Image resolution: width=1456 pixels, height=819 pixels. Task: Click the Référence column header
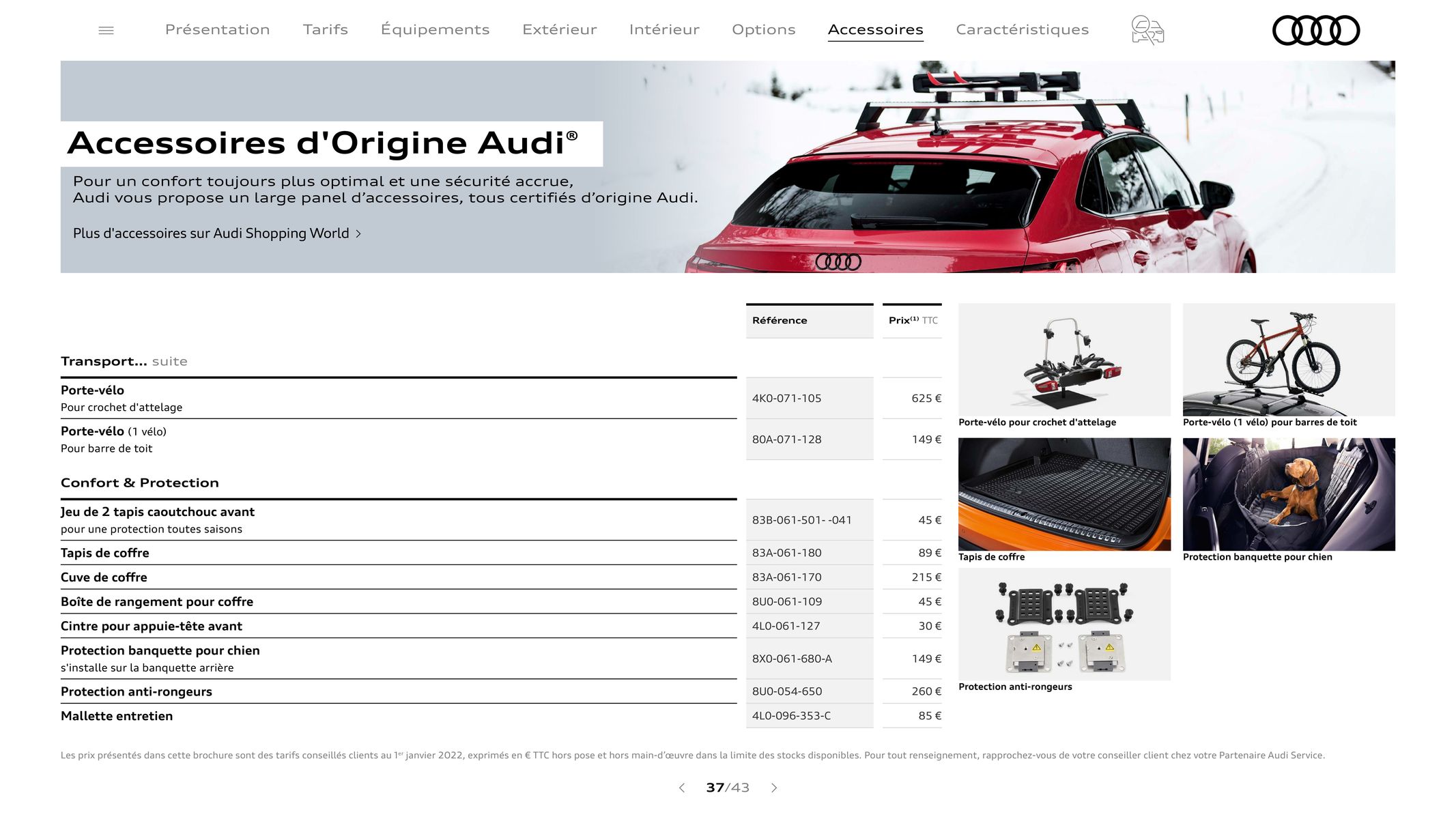810,321
